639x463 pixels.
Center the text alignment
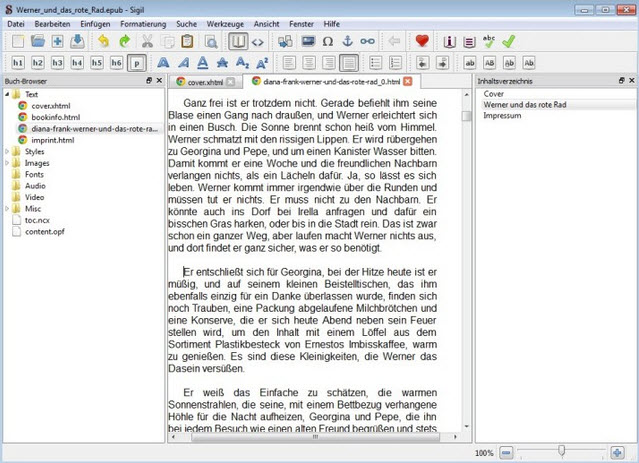(309, 63)
